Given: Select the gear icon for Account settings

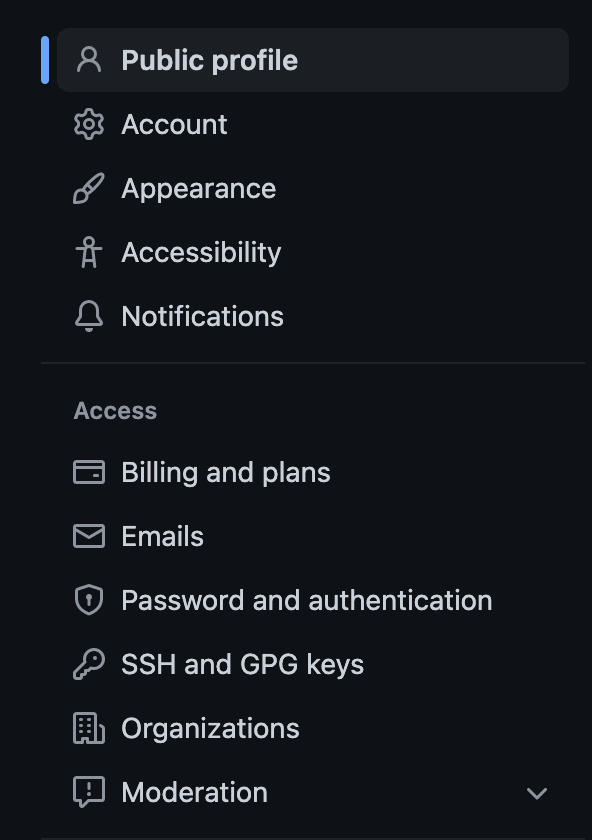Looking at the screenshot, I should pos(89,124).
